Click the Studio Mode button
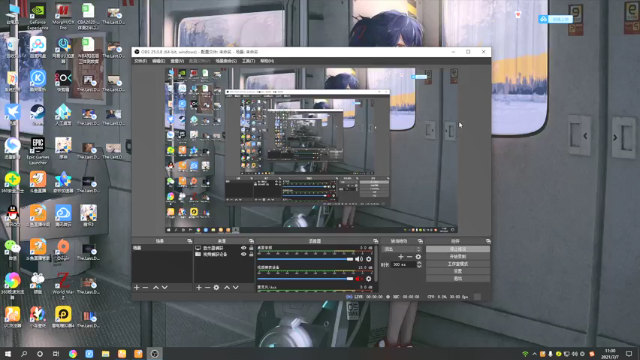 click(x=458, y=264)
